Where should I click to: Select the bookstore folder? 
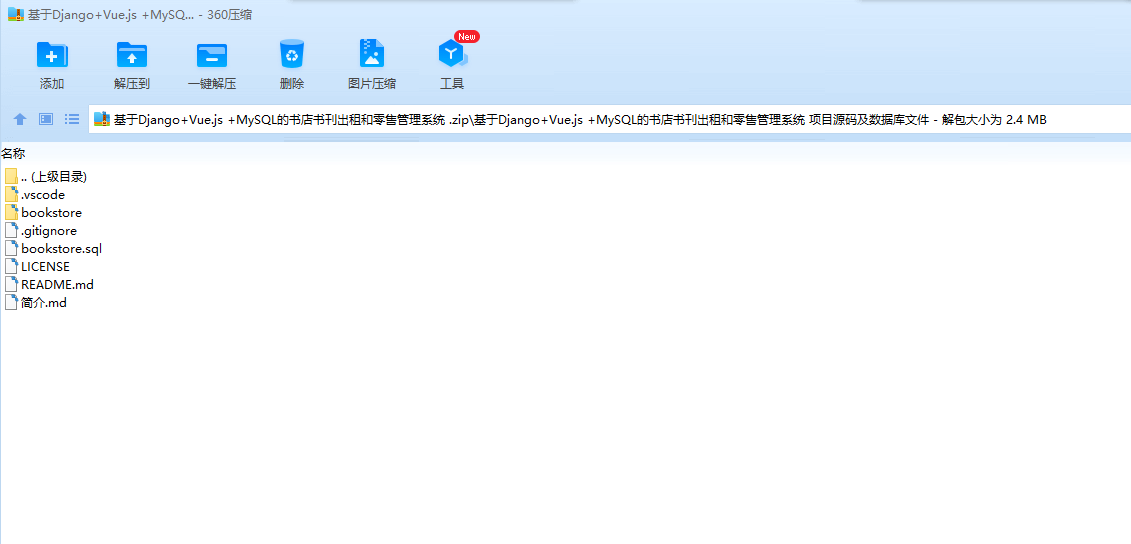(x=43, y=212)
